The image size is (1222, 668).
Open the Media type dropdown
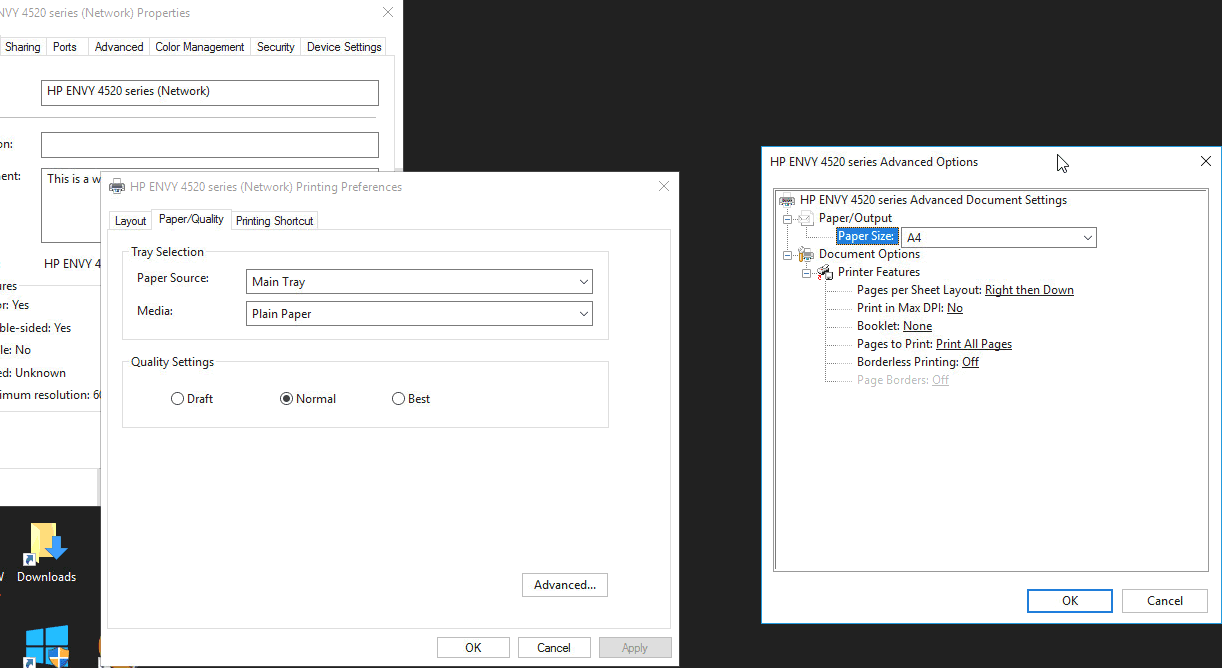[x=419, y=314]
